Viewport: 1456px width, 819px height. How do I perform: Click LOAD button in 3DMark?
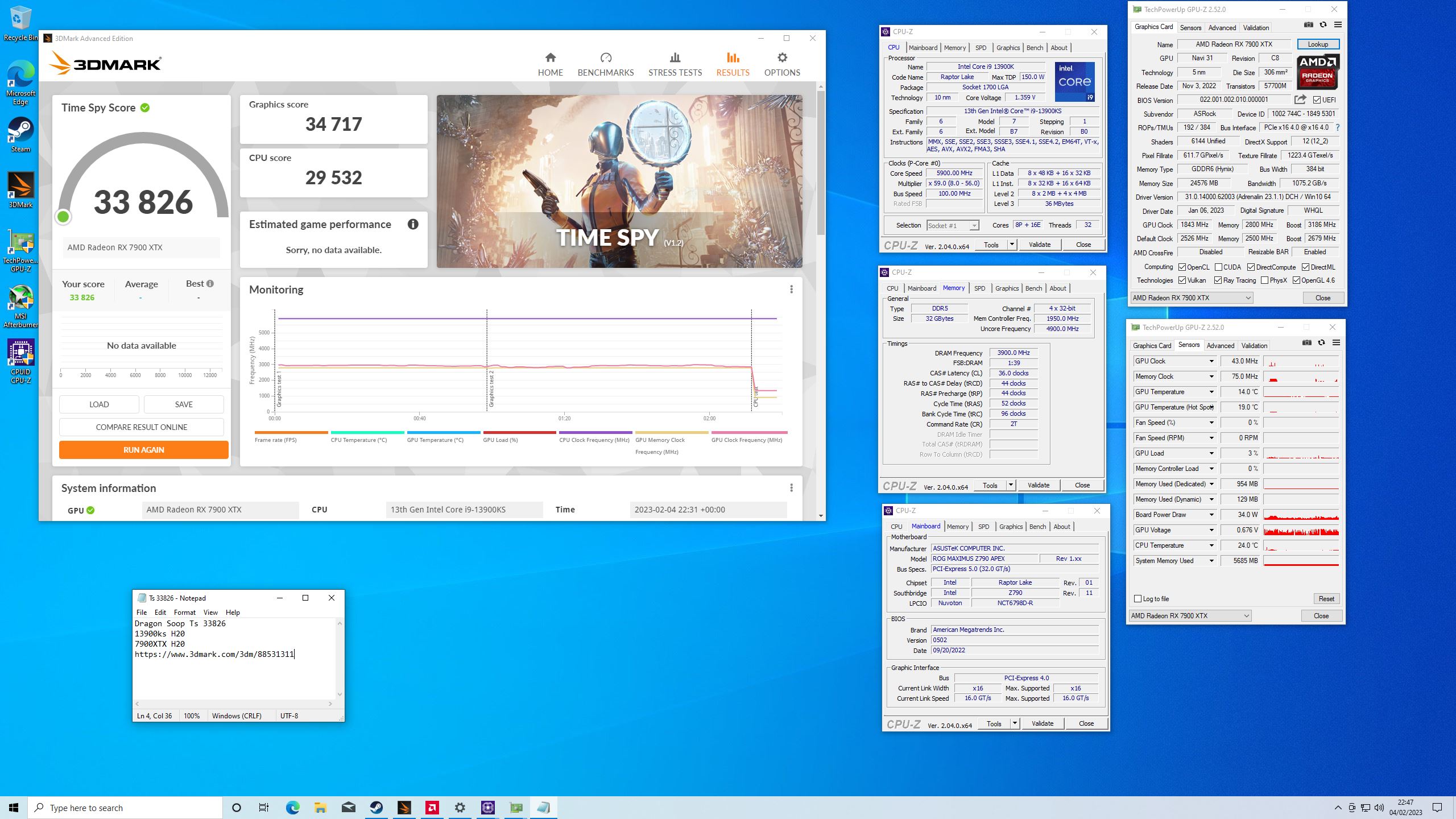click(99, 404)
